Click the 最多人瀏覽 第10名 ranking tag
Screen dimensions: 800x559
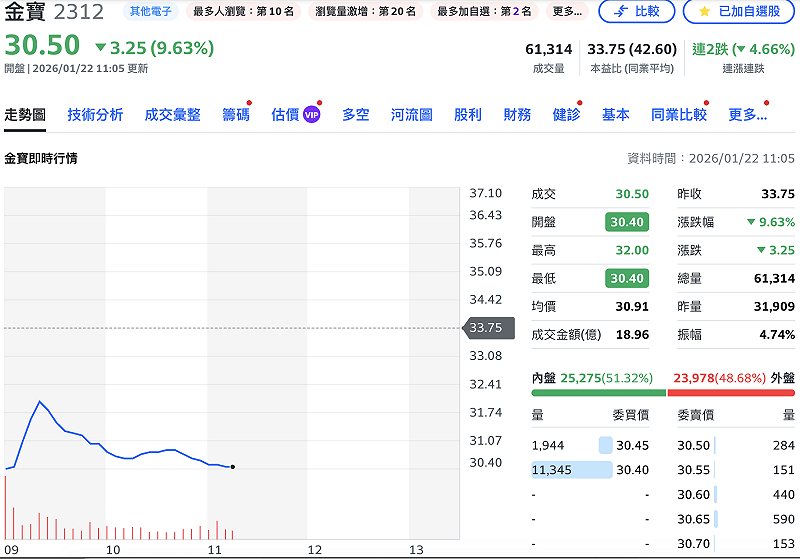pyautogui.click(x=243, y=12)
